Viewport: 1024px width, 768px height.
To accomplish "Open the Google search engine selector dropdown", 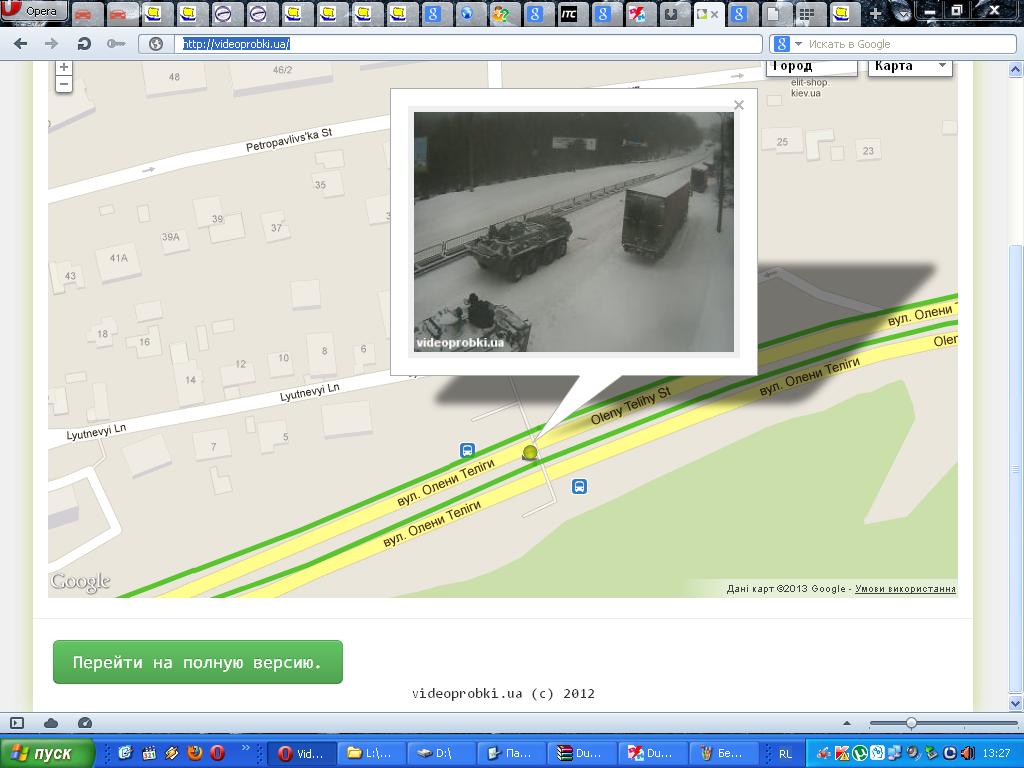I will click(x=787, y=44).
